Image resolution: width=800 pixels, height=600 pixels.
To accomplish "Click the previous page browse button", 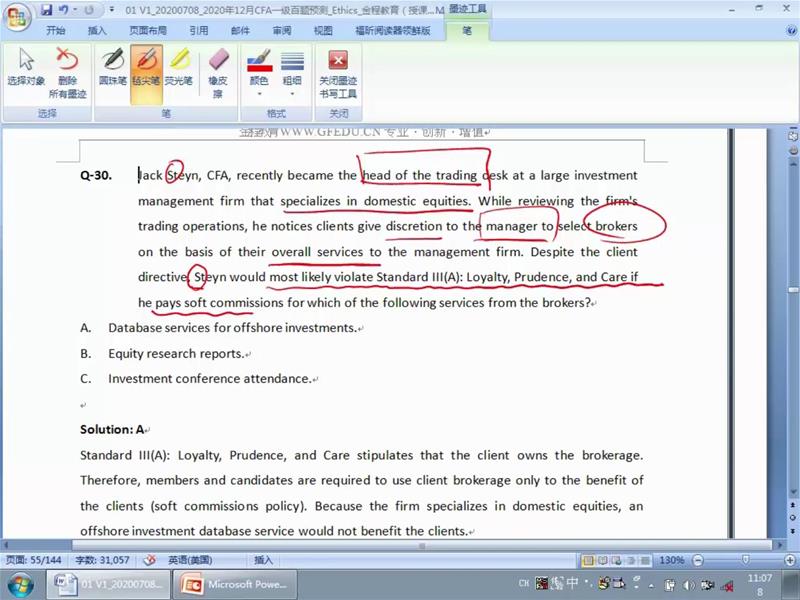I will 793,505.
